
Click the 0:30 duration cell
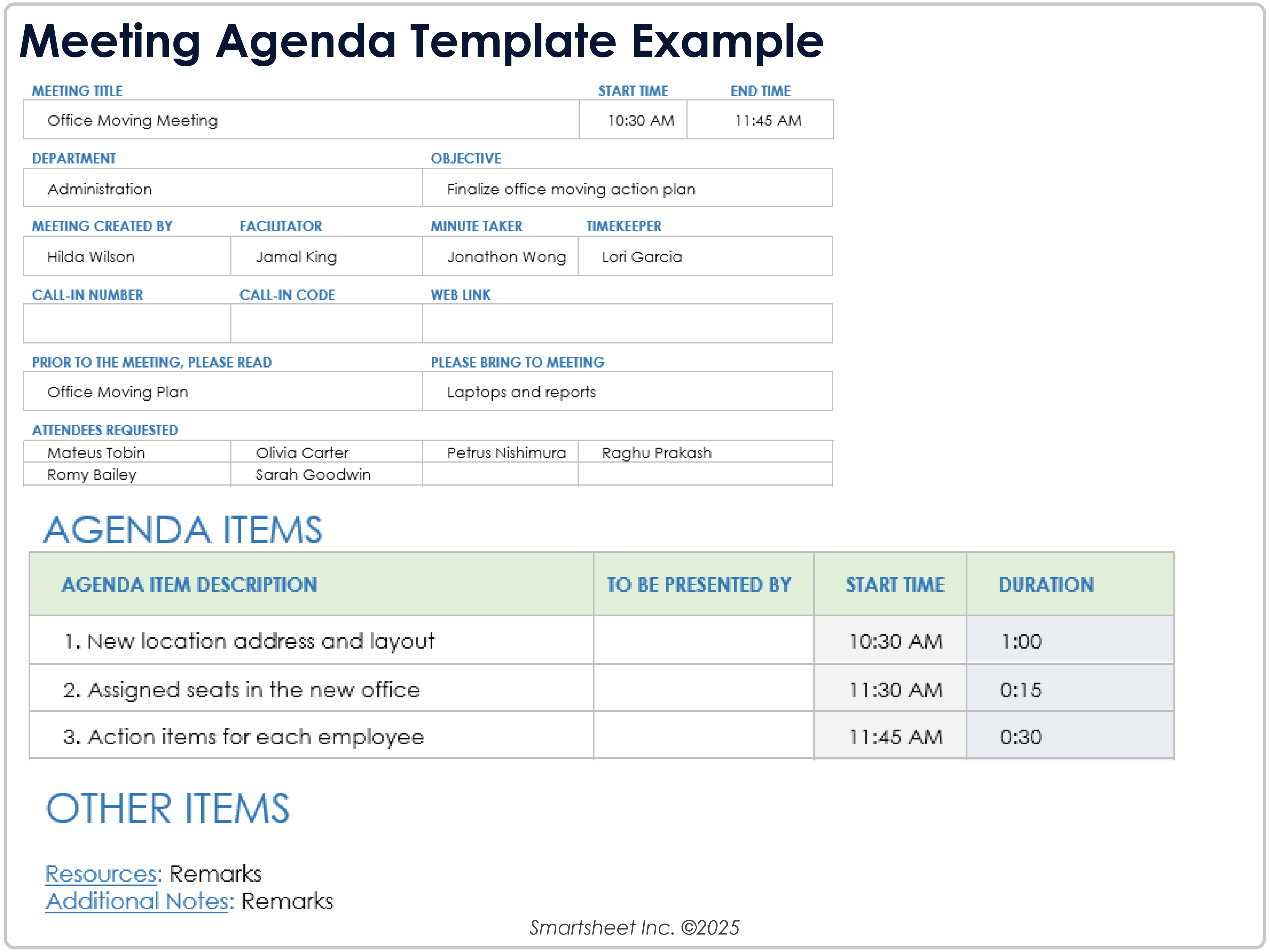click(1070, 737)
